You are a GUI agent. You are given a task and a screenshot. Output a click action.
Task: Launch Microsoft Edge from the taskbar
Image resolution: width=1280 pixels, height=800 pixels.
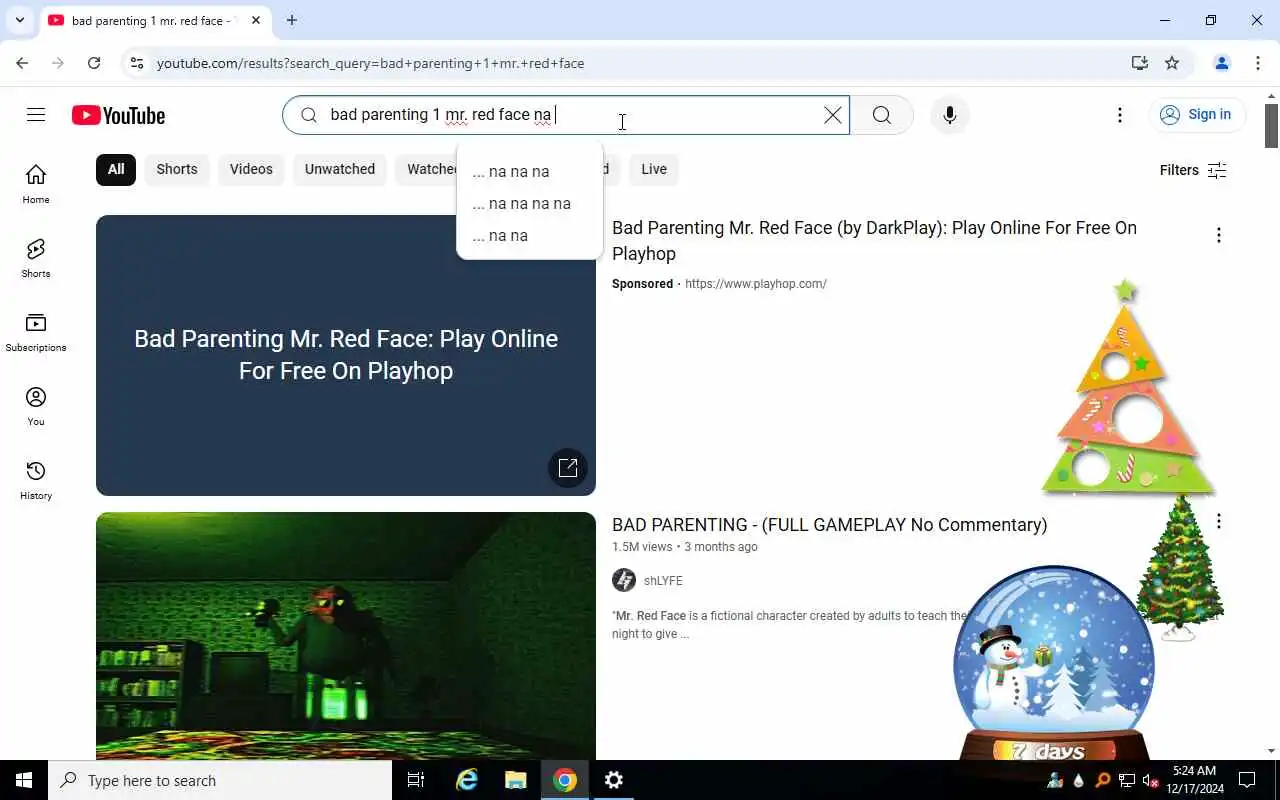(x=467, y=780)
